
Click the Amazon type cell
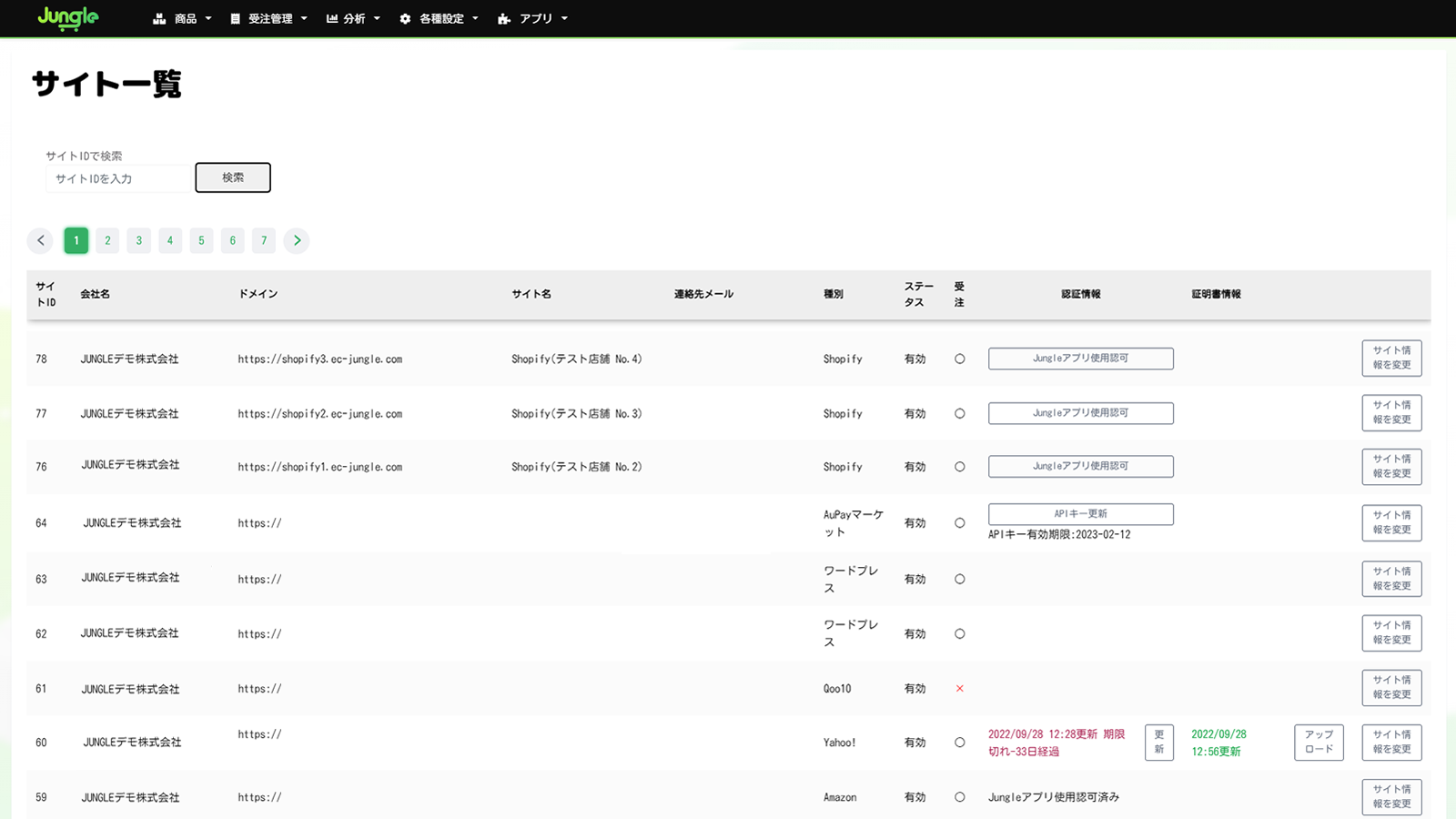(840, 797)
